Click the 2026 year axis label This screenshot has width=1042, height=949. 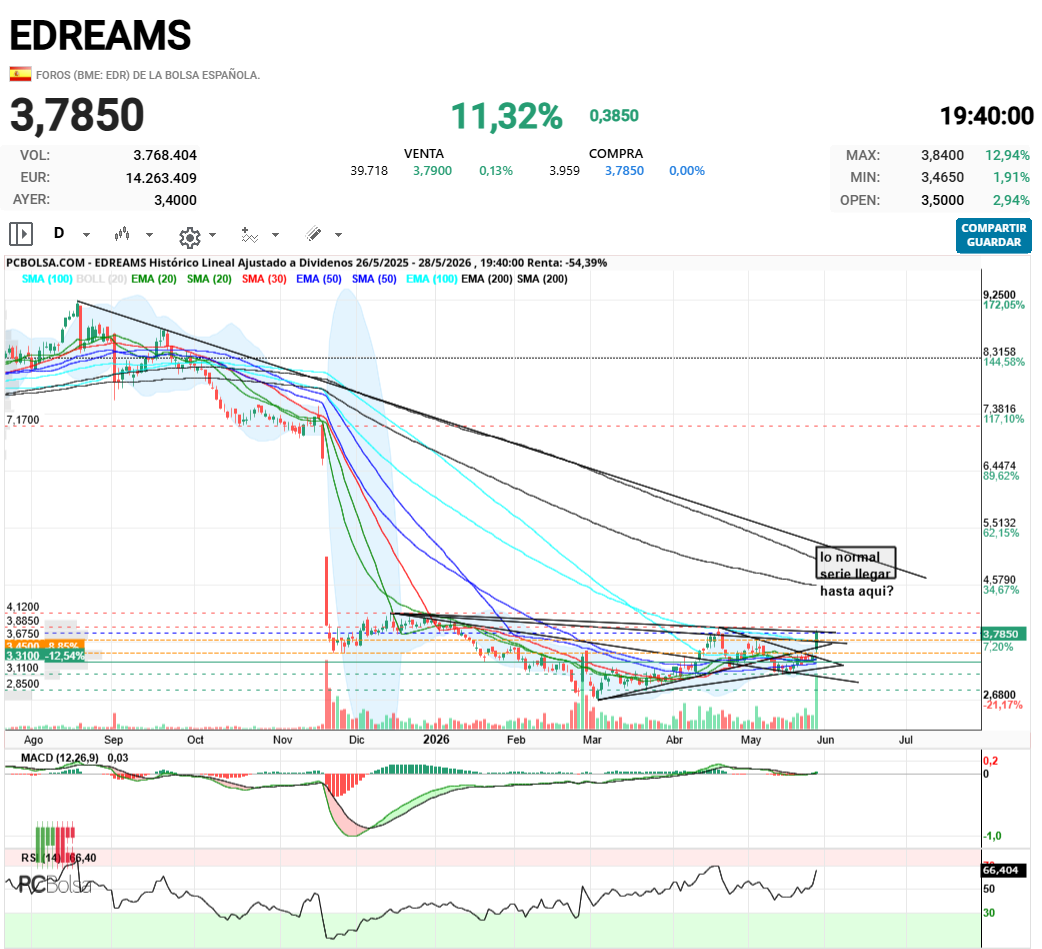click(436, 740)
